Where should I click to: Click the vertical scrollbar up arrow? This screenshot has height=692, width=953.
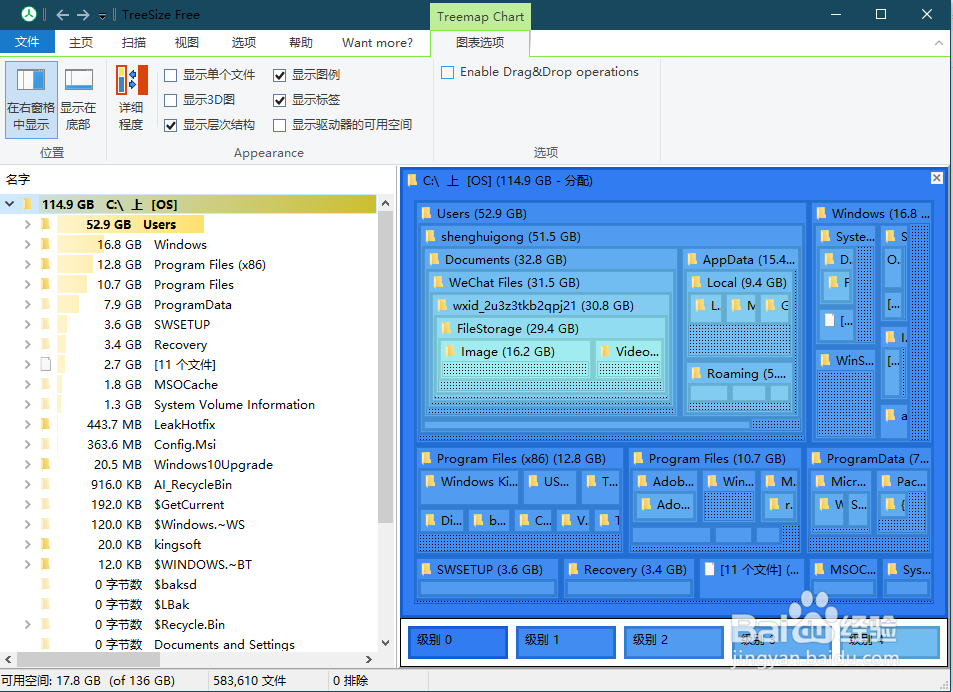point(385,204)
